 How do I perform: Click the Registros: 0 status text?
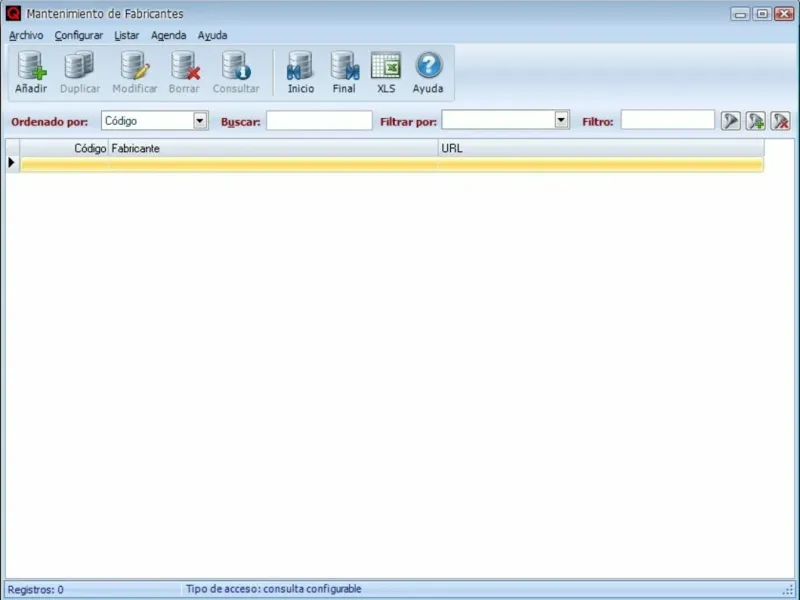click(x=36, y=590)
